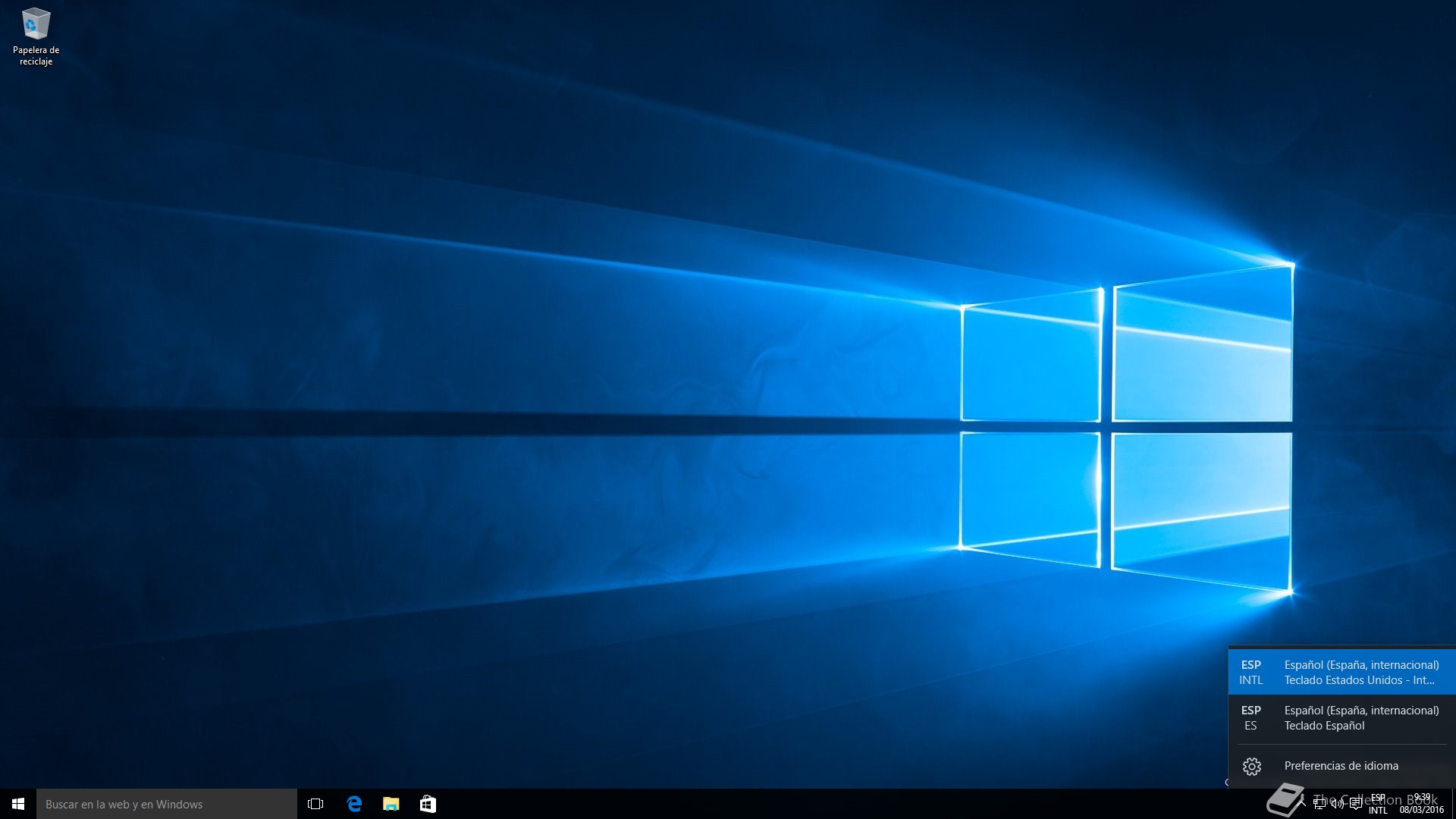Expand the hidden system tray icons chevron
This screenshot has width=1456, height=819.
(1301, 804)
